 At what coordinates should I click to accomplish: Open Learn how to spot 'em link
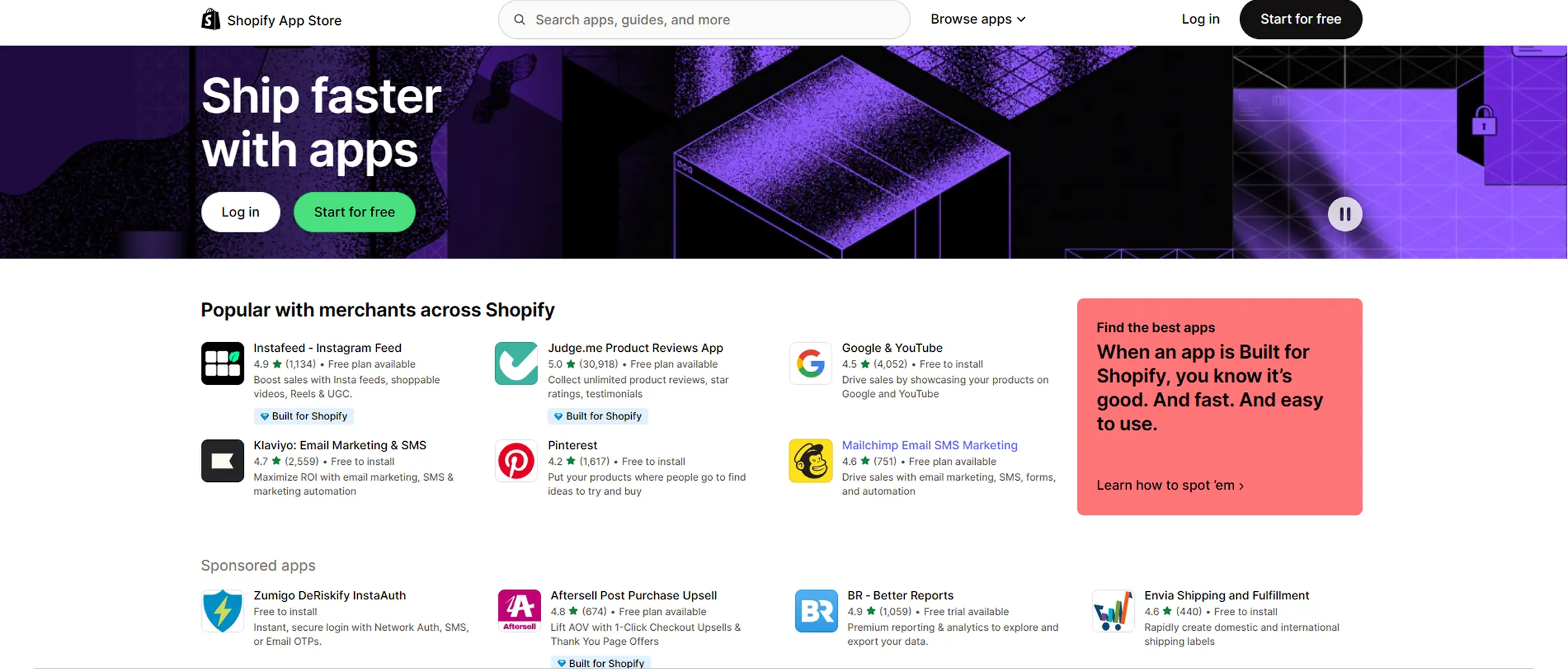pyautogui.click(x=1169, y=485)
